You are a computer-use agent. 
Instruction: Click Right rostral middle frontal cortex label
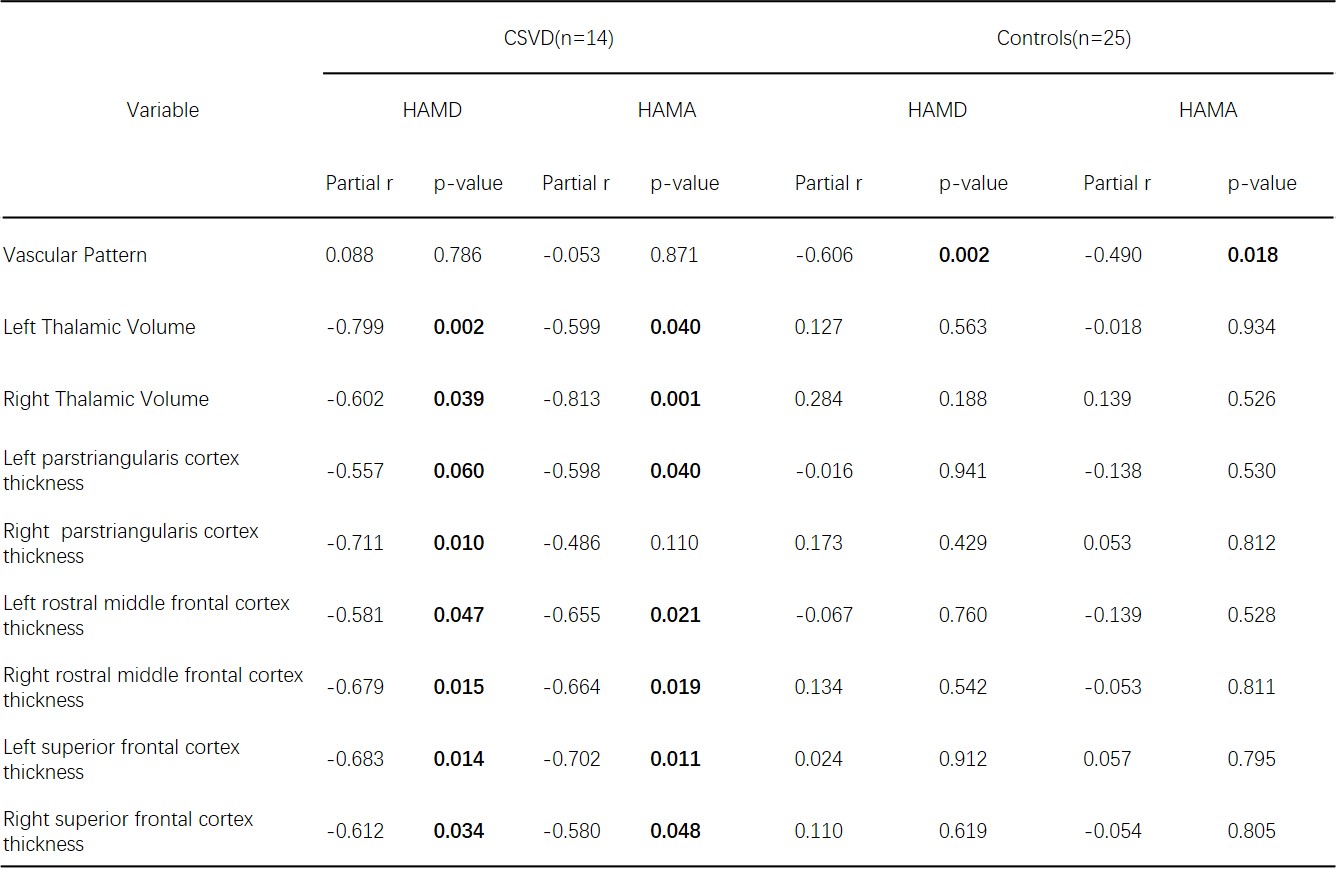(152, 686)
